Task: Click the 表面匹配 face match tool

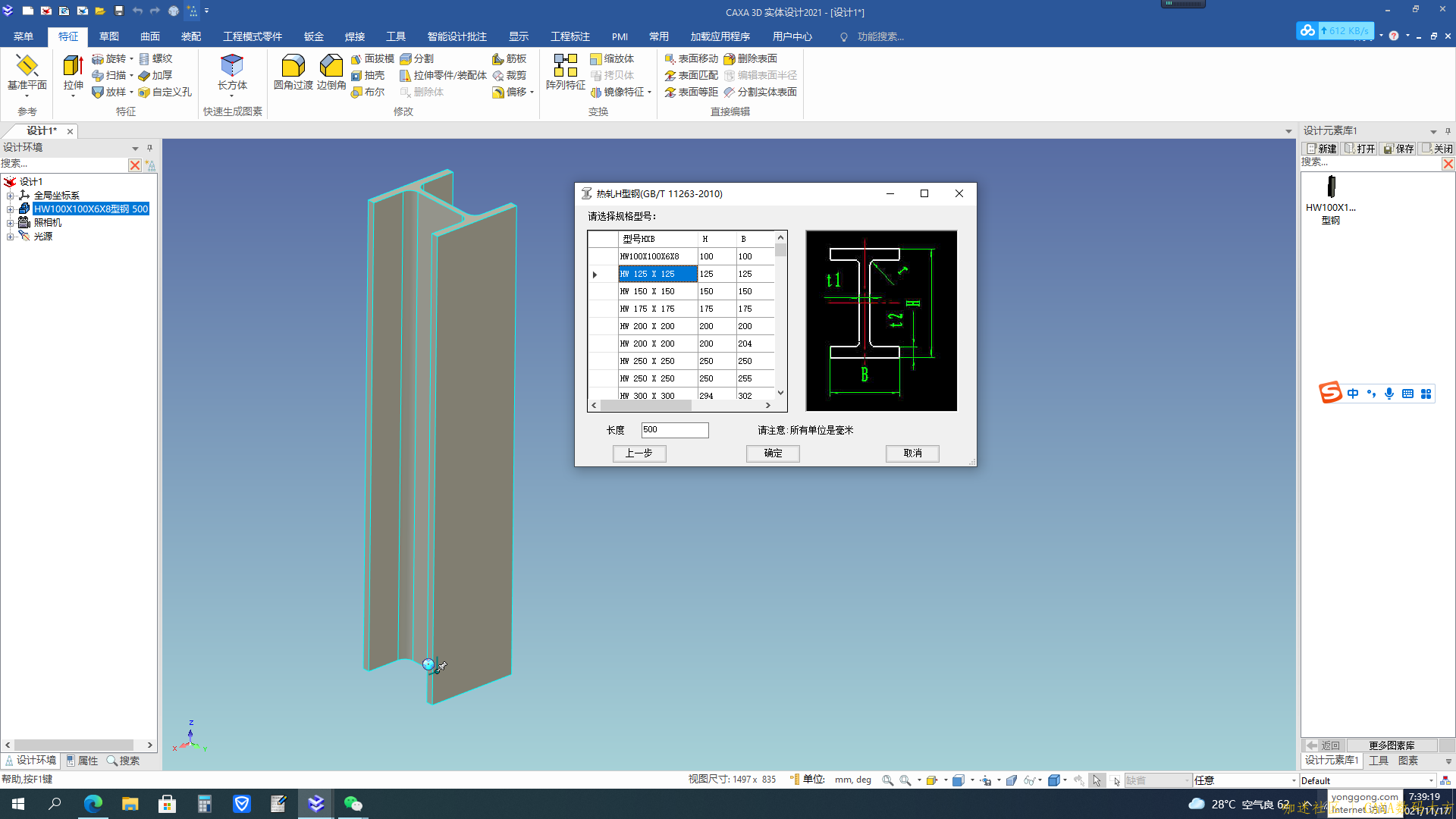Action: pyautogui.click(x=691, y=75)
